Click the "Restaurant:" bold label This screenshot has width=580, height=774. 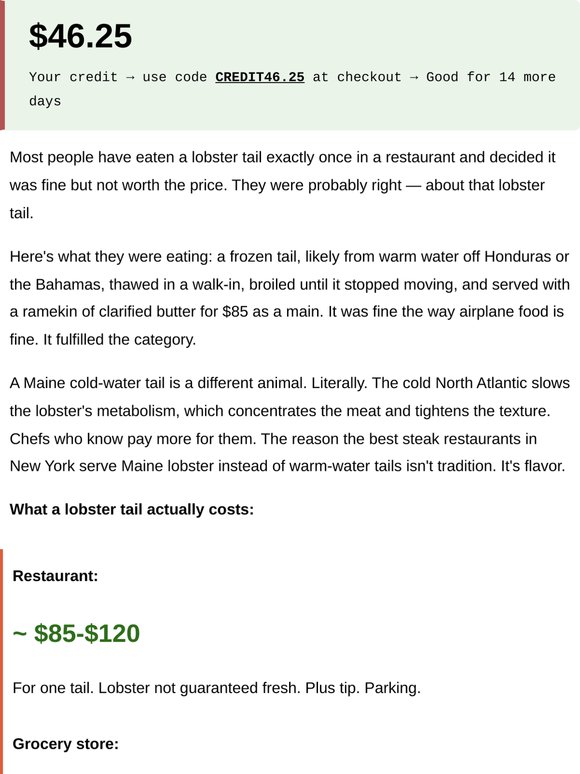click(x=55, y=576)
